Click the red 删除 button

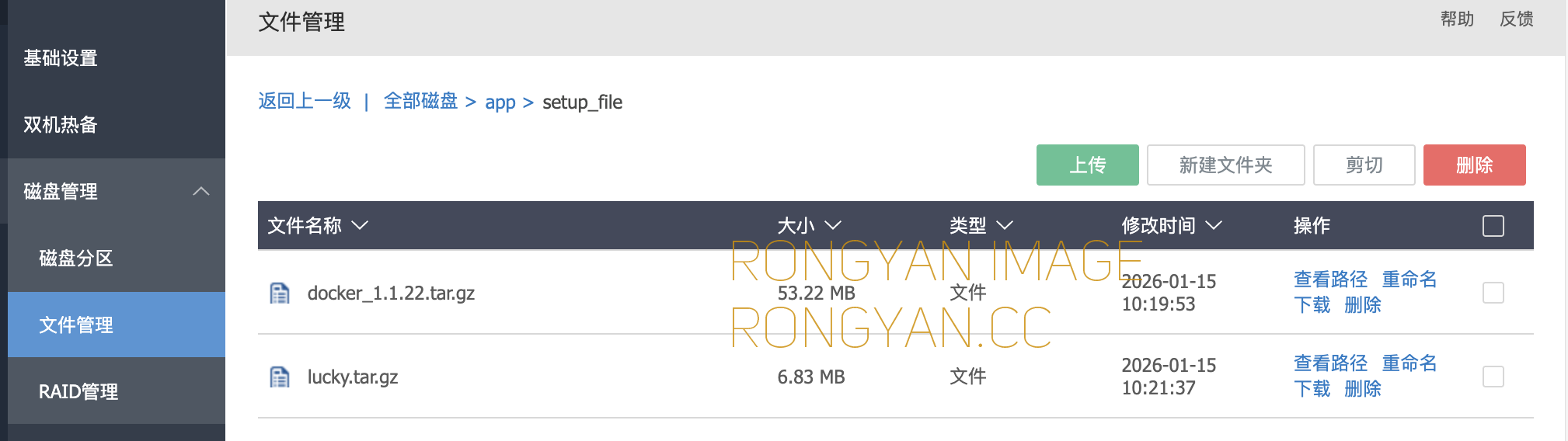[1474, 165]
